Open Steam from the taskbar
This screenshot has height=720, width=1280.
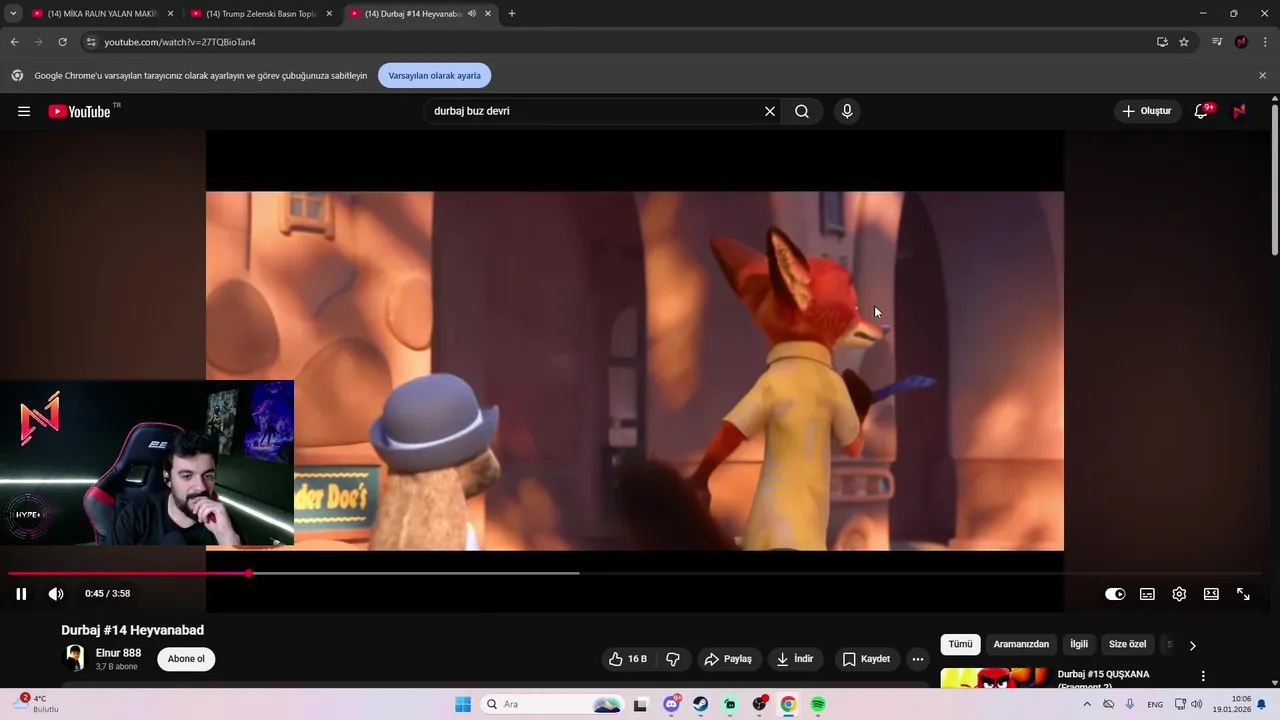tap(701, 705)
